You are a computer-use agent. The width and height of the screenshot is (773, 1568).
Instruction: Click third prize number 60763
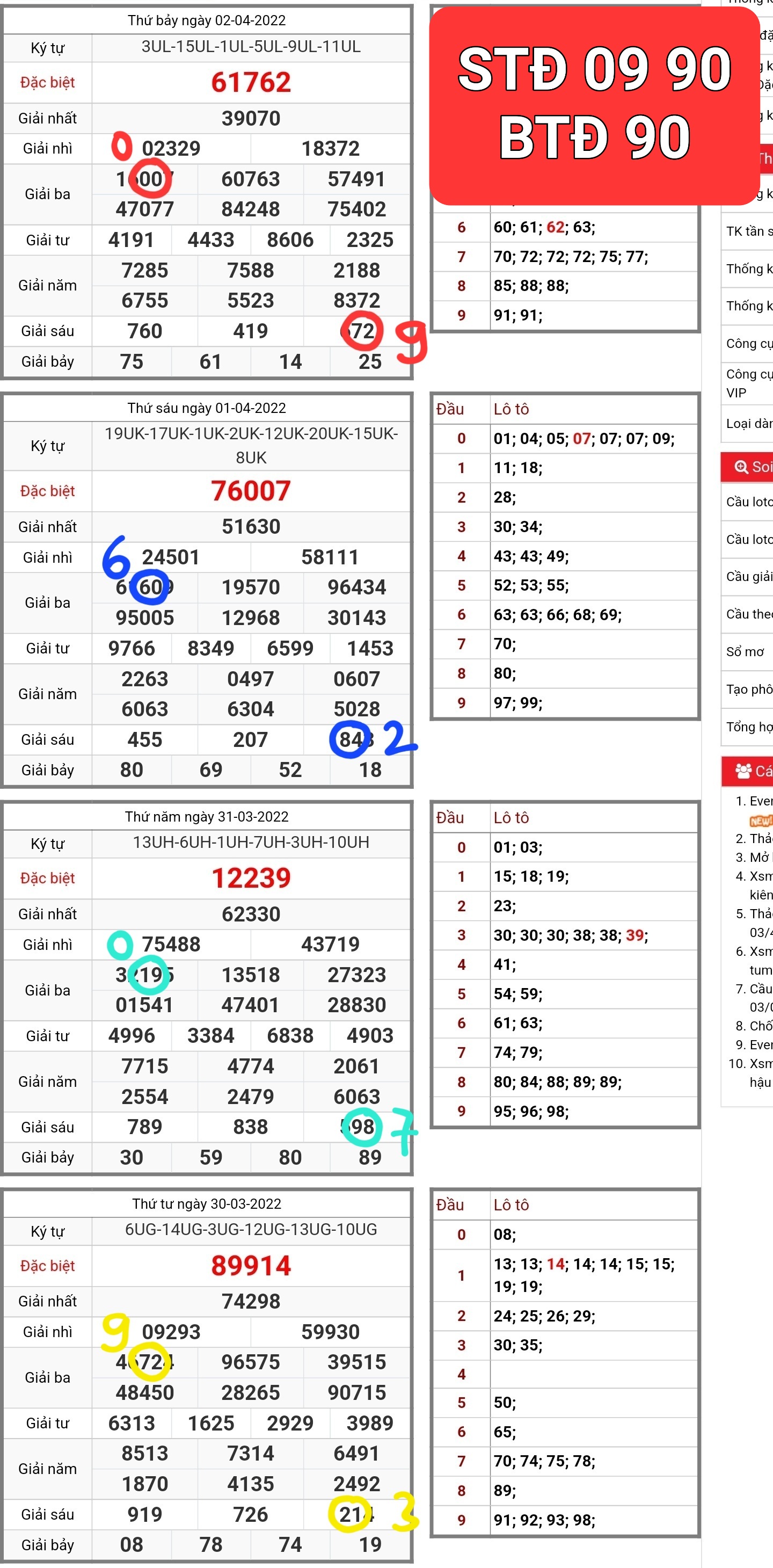[x=251, y=179]
